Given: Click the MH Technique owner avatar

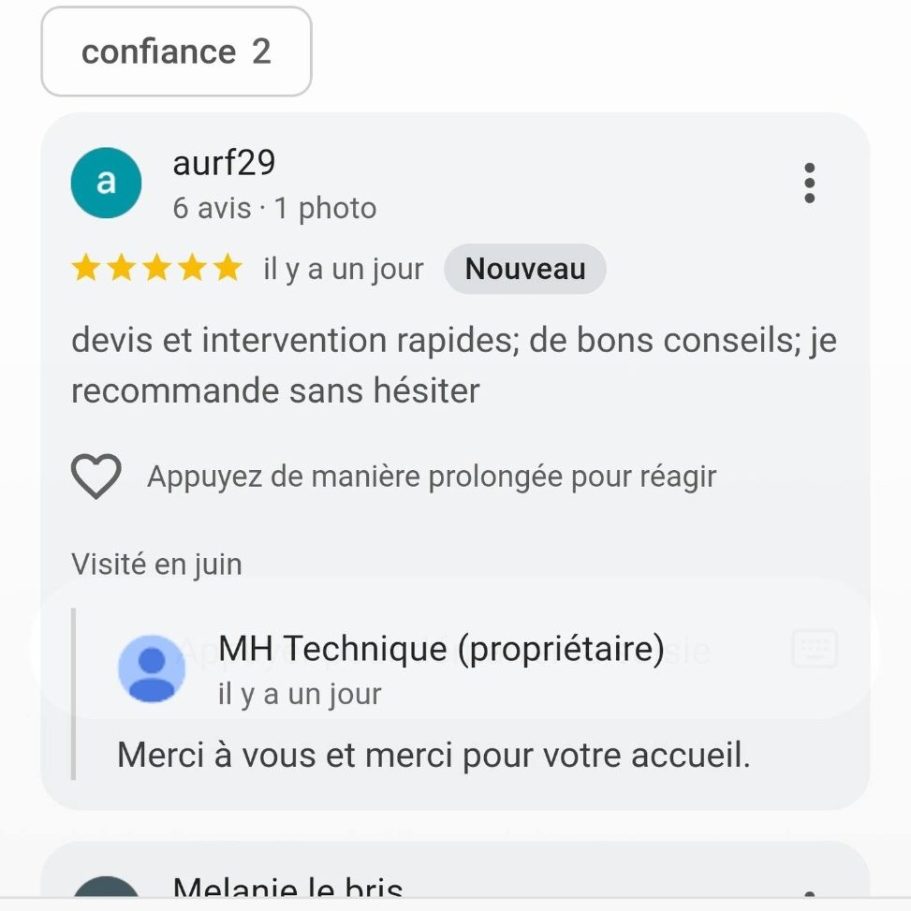Looking at the screenshot, I should pyautogui.click(x=152, y=668).
